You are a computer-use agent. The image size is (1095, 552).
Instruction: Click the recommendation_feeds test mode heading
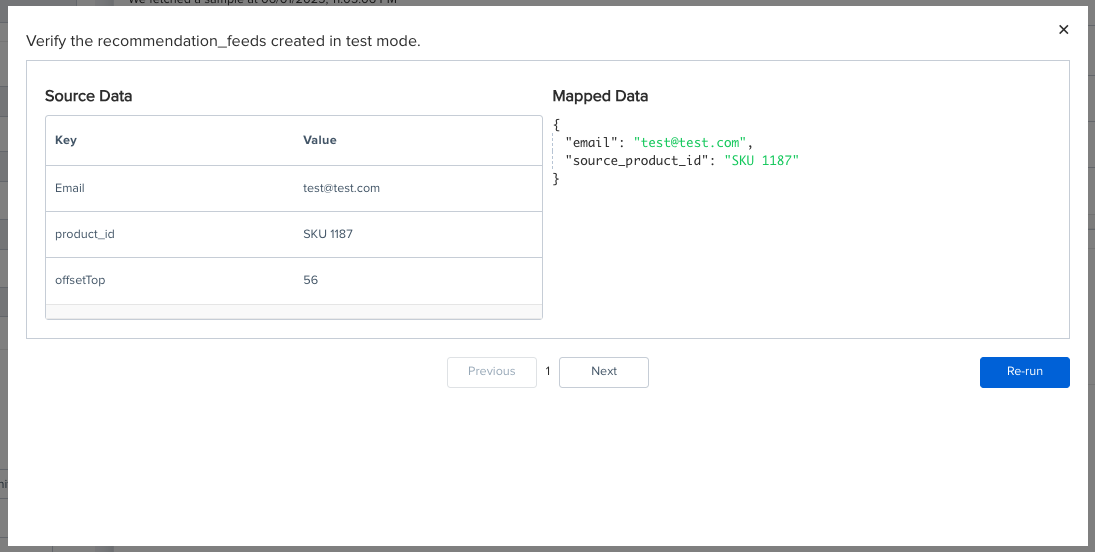223,41
